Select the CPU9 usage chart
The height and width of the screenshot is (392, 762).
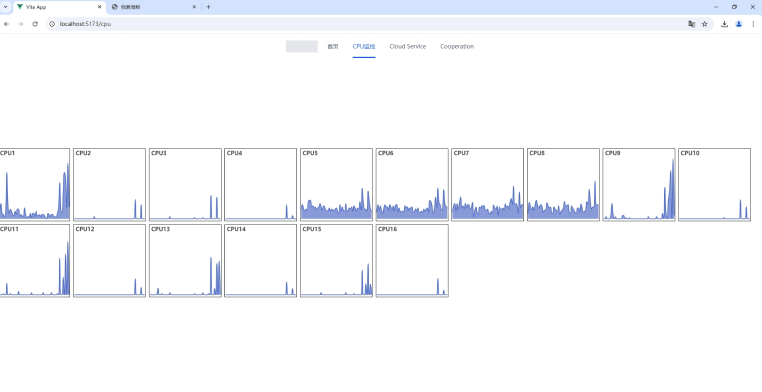click(x=639, y=185)
